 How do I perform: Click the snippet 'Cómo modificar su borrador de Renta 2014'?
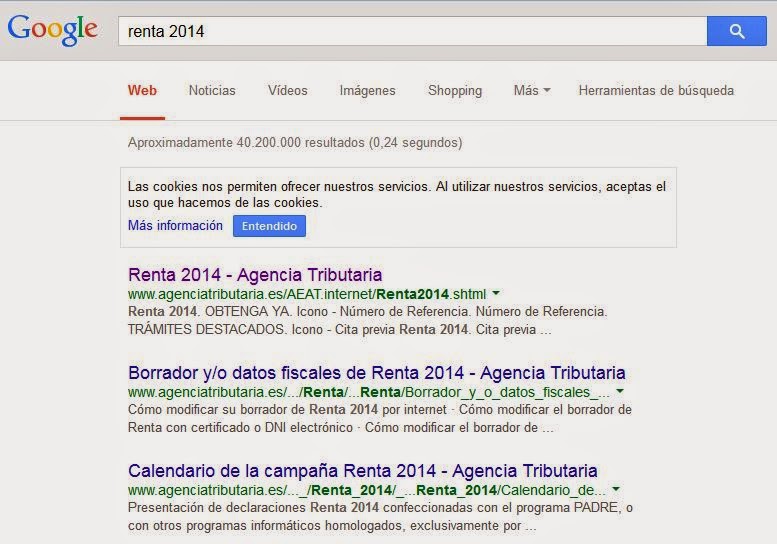tap(380, 419)
